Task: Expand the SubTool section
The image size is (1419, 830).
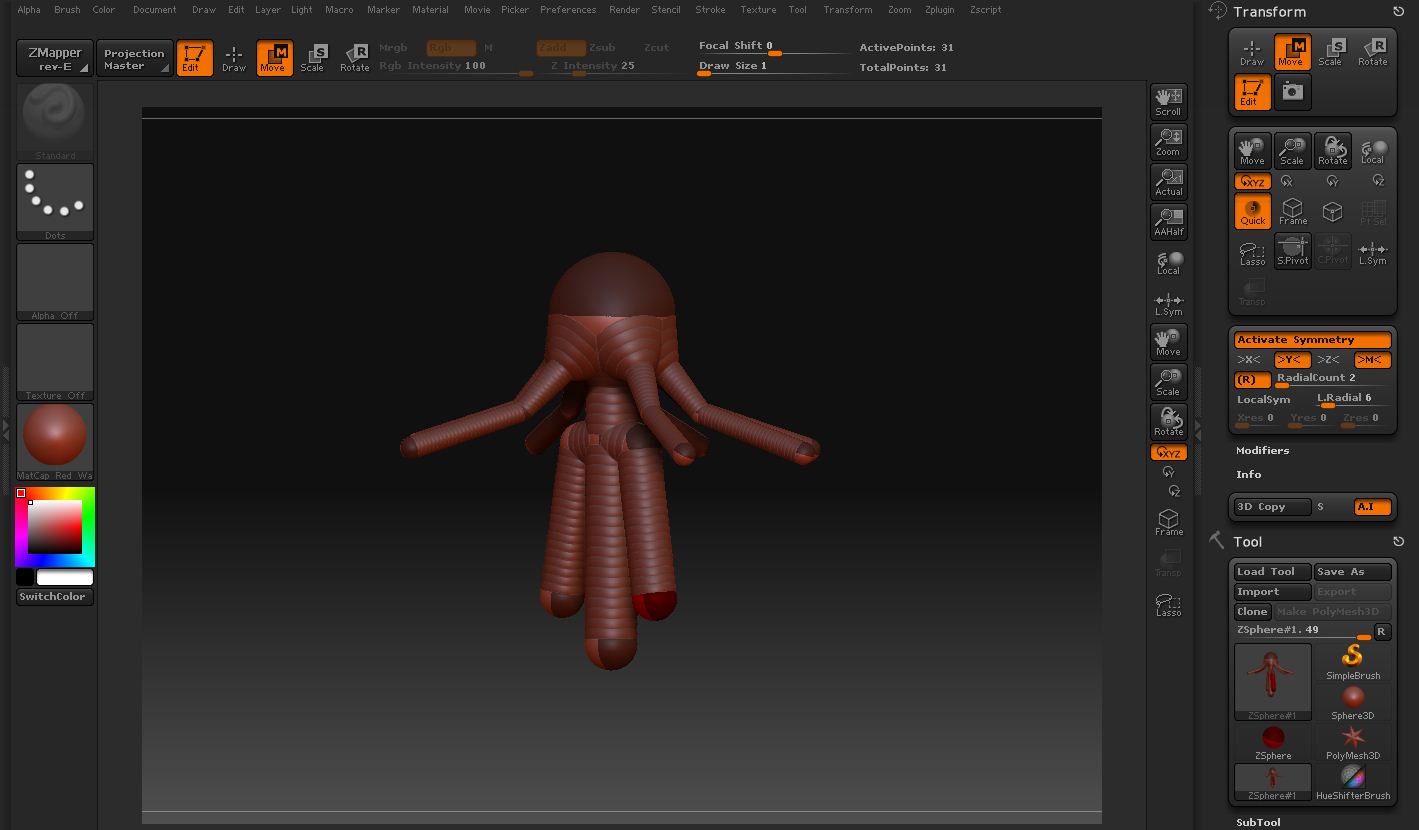Action: tap(1258, 823)
